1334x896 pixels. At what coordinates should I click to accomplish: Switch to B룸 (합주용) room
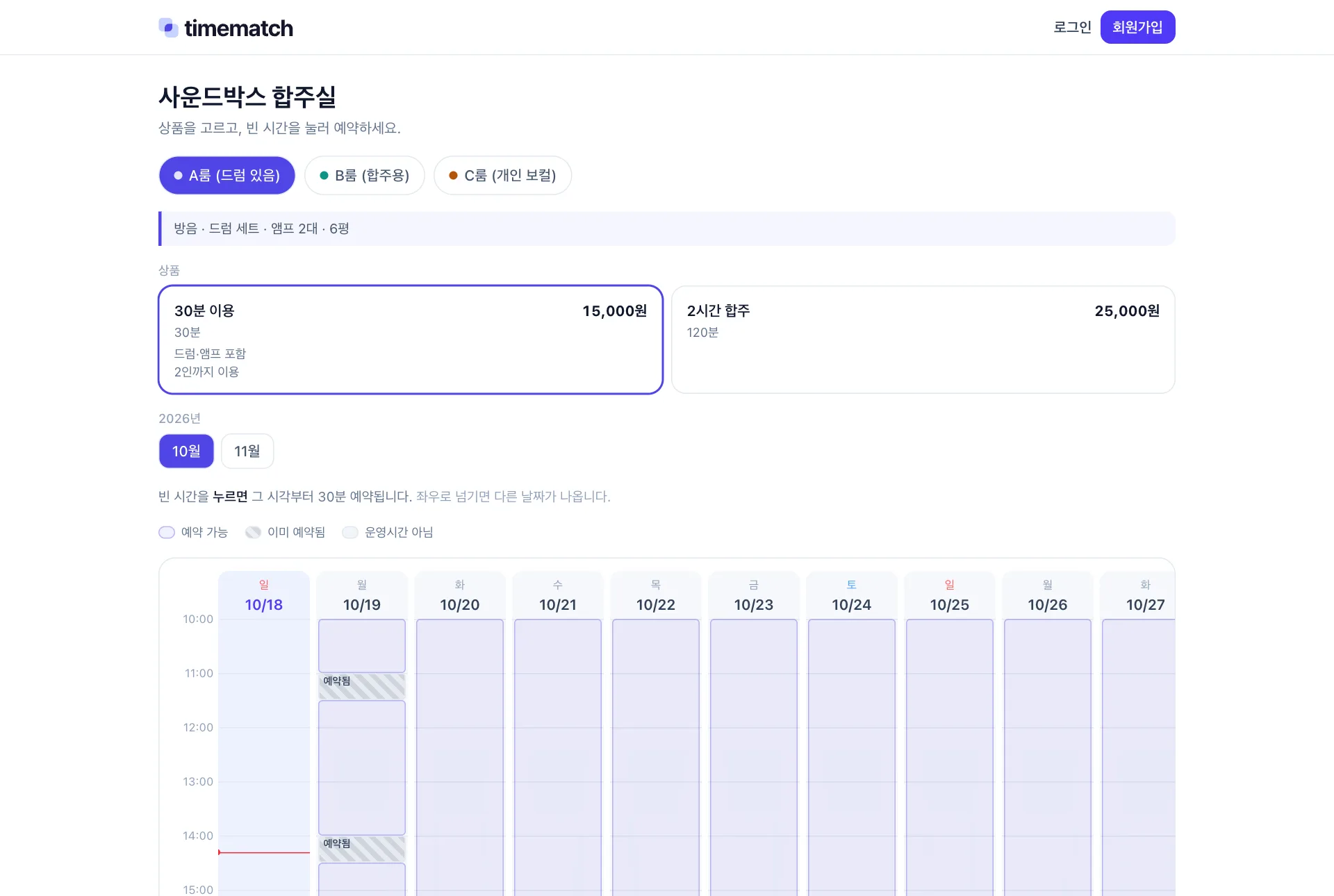[x=365, y=175]
